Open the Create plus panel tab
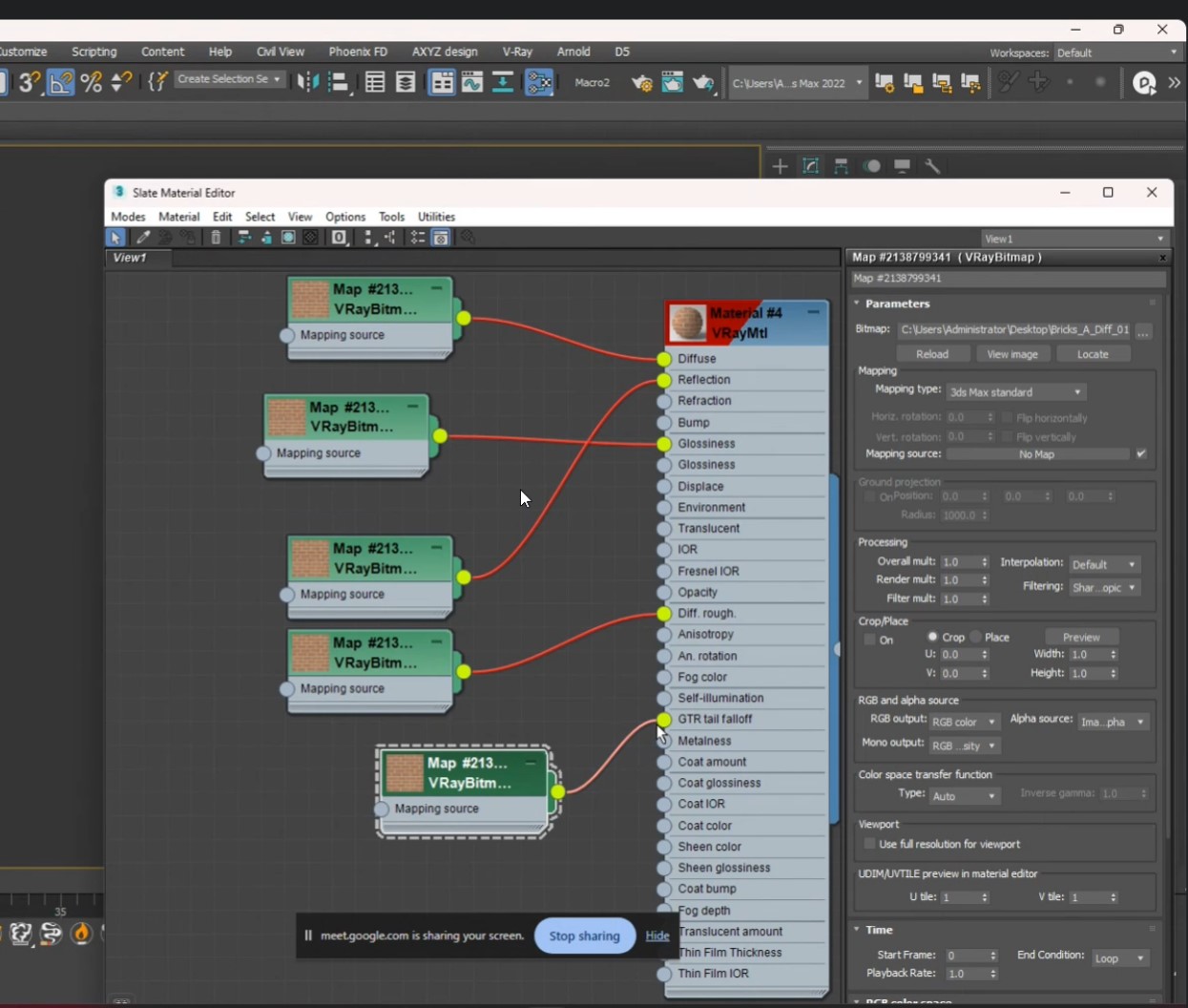Viewport: 1188px width, 1008px height. pos(780,166)
